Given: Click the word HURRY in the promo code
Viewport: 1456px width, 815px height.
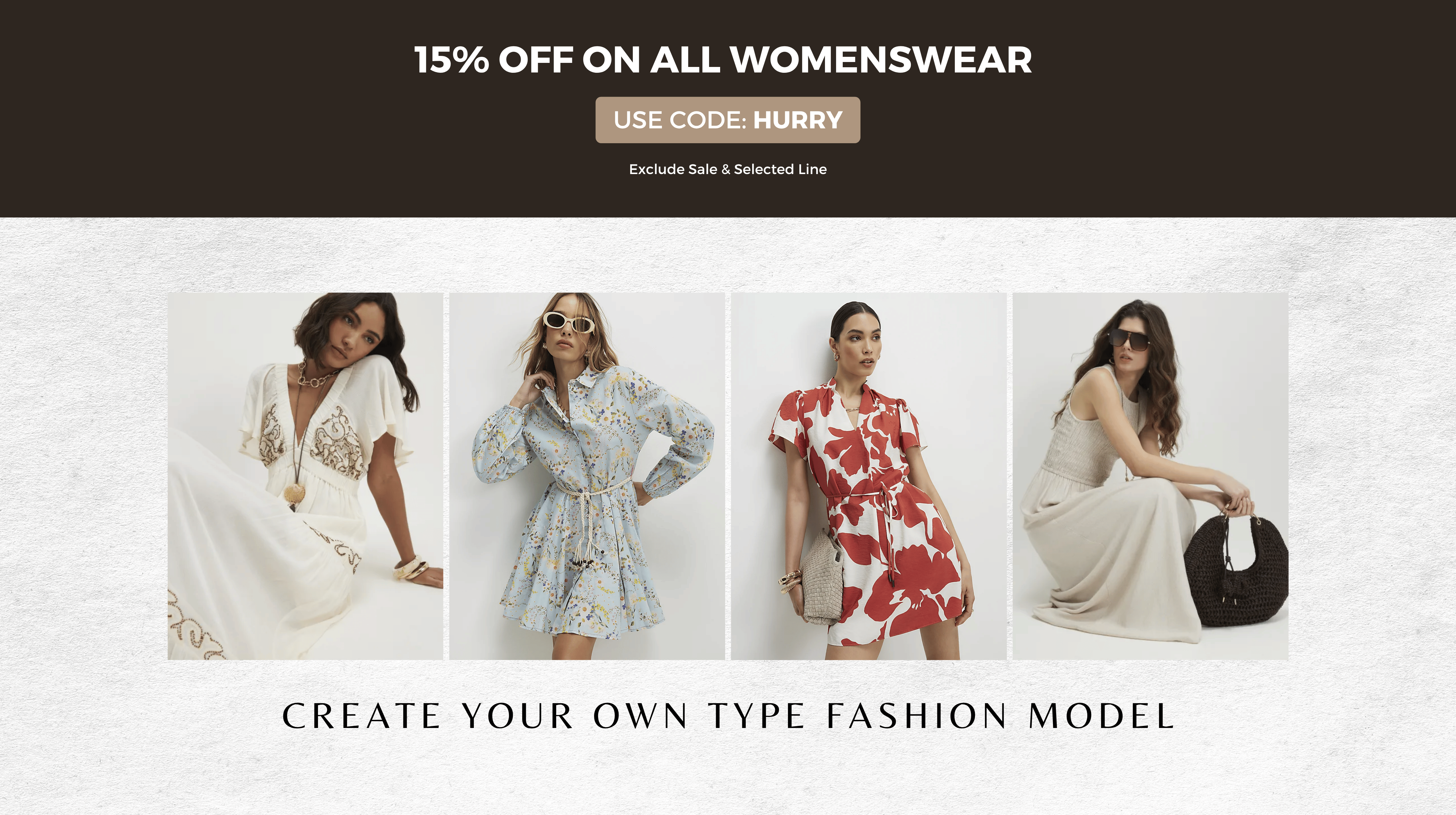Looking at the screenshot, I should [798, 120].
